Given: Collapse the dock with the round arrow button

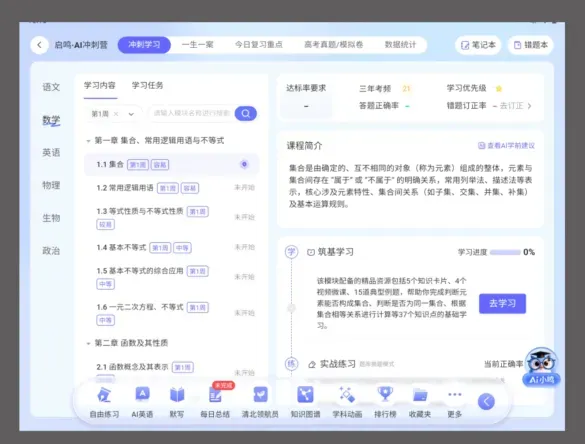Looking at the screenshot, I should pyautogui.click(x=486, y=401).
